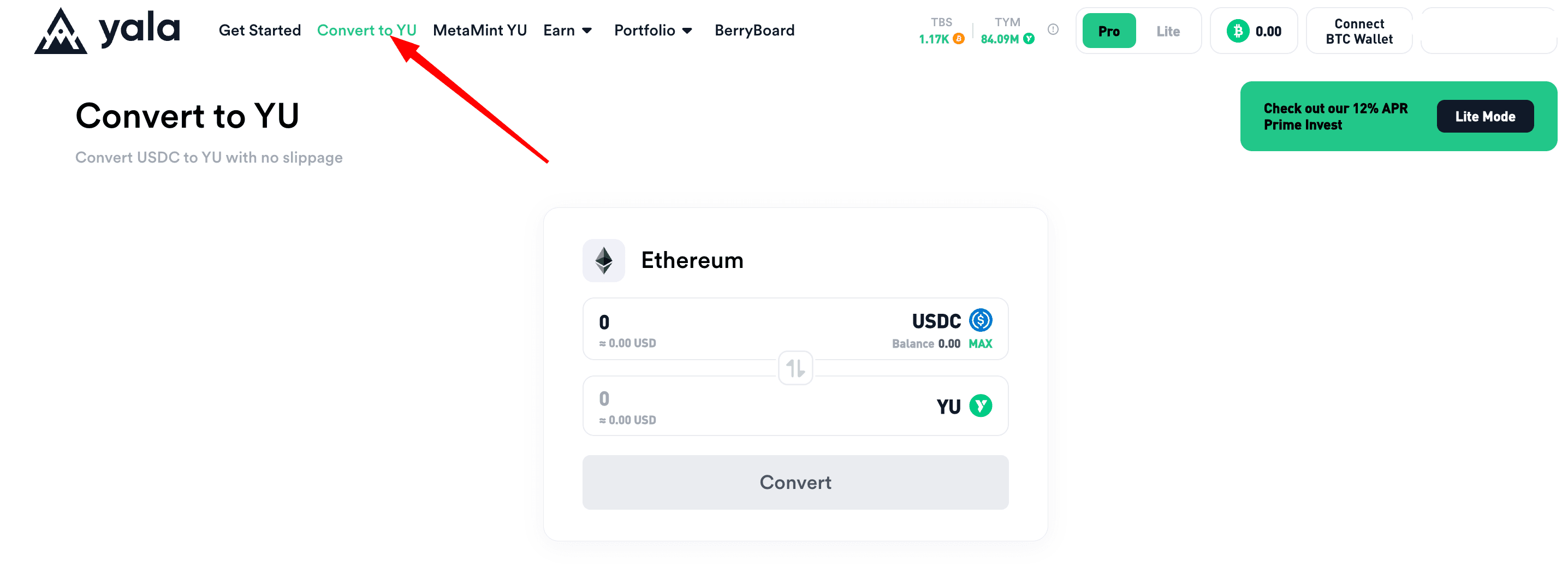Switch to Lite mode toggle
This screenshot has height=579, width=1568.
tap(1167, 31)
